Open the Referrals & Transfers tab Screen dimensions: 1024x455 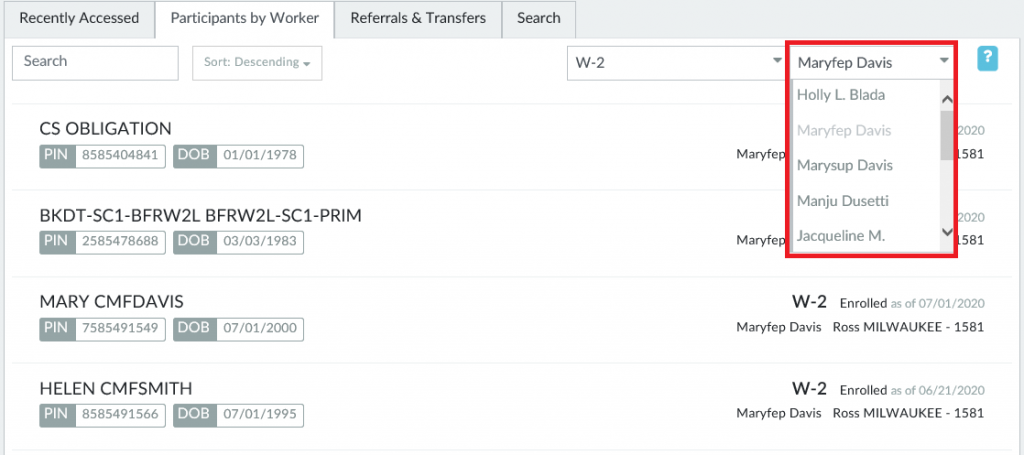click(x=418, y=18)
